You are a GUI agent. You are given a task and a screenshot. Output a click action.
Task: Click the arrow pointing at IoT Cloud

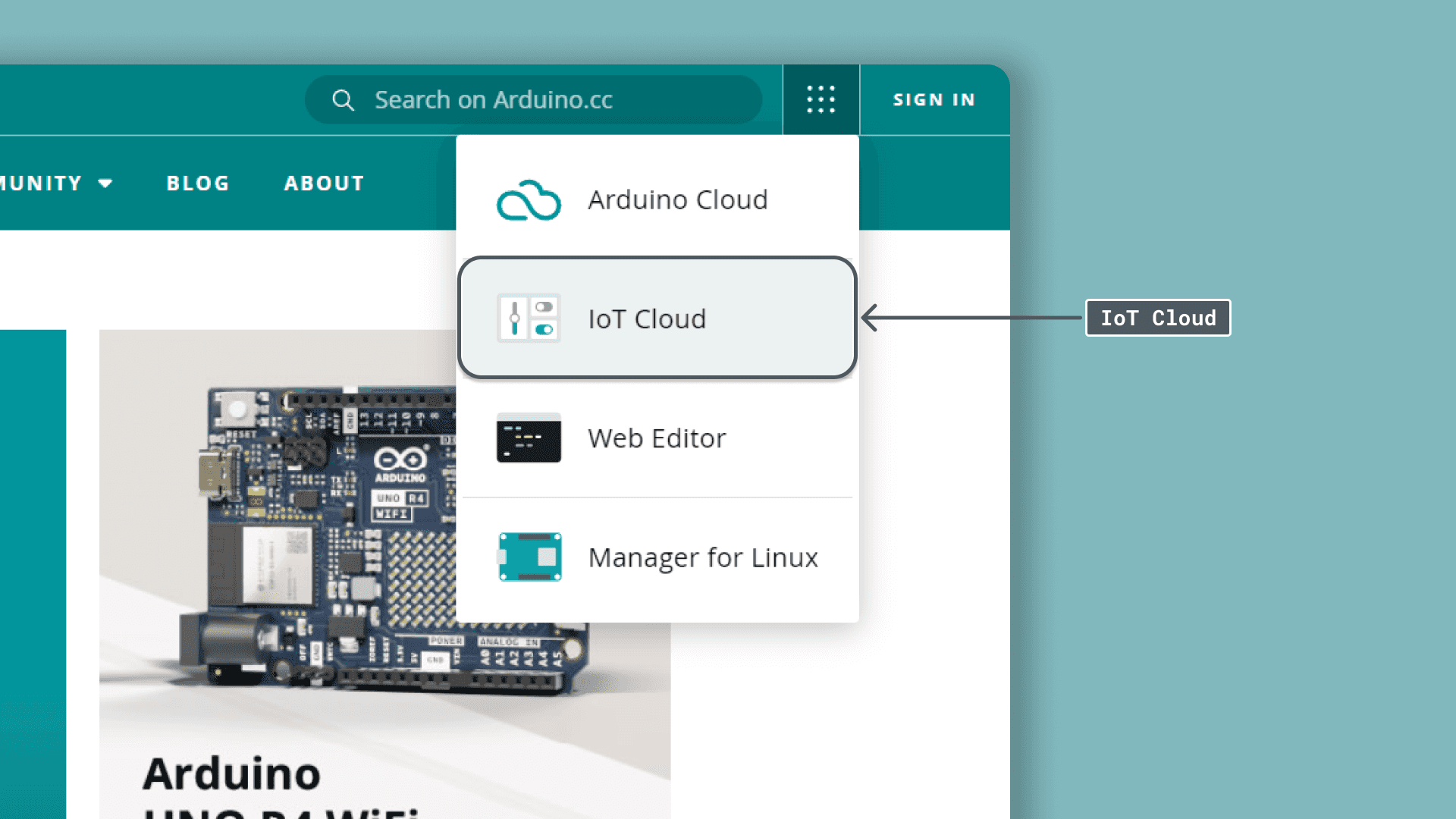[971, 318]
